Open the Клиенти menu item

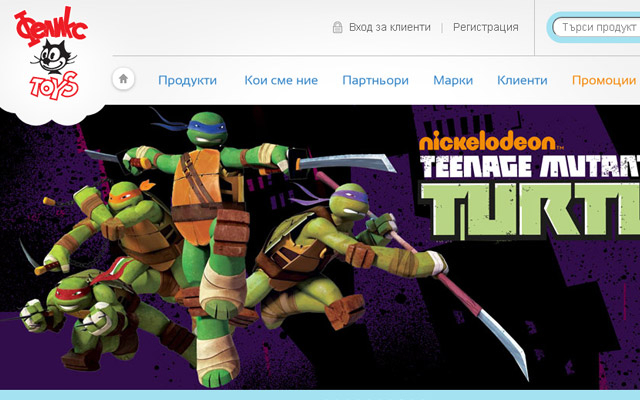click(x=522, y=80)
